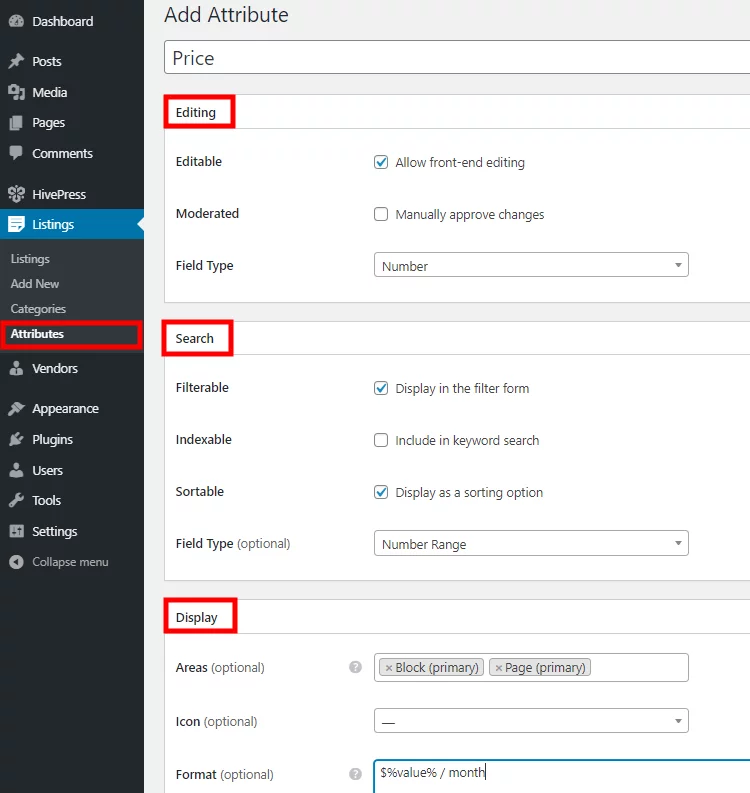This screenshot has height=793, width=750.
Task: Click the Comments bubble icon
Action: click(16, 153)
